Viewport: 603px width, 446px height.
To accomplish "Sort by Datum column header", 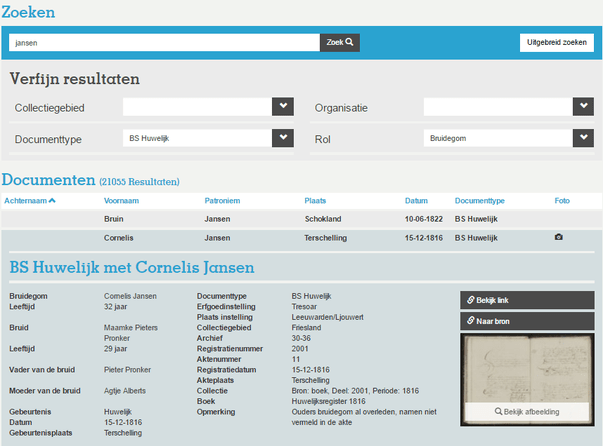I will point(416,201).
